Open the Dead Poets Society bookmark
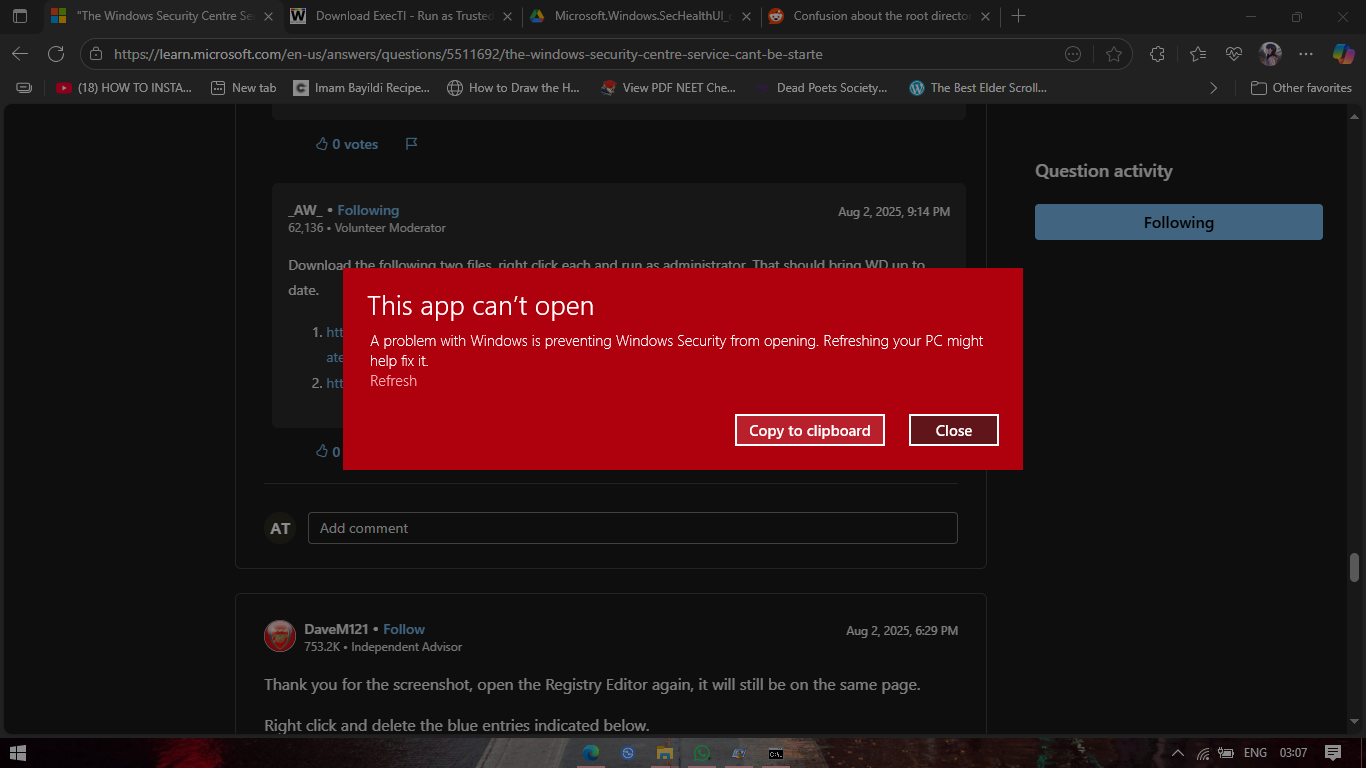1366x768 pixels. point(821,88)
